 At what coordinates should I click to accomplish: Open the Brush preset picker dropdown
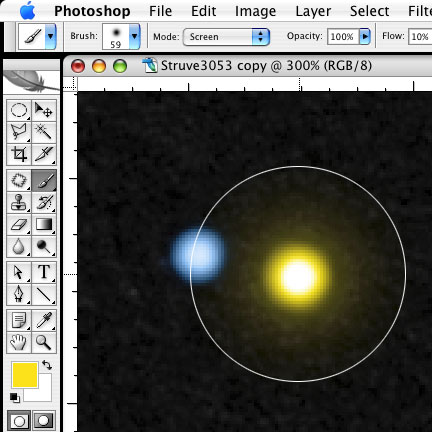[x=134, y=36]
